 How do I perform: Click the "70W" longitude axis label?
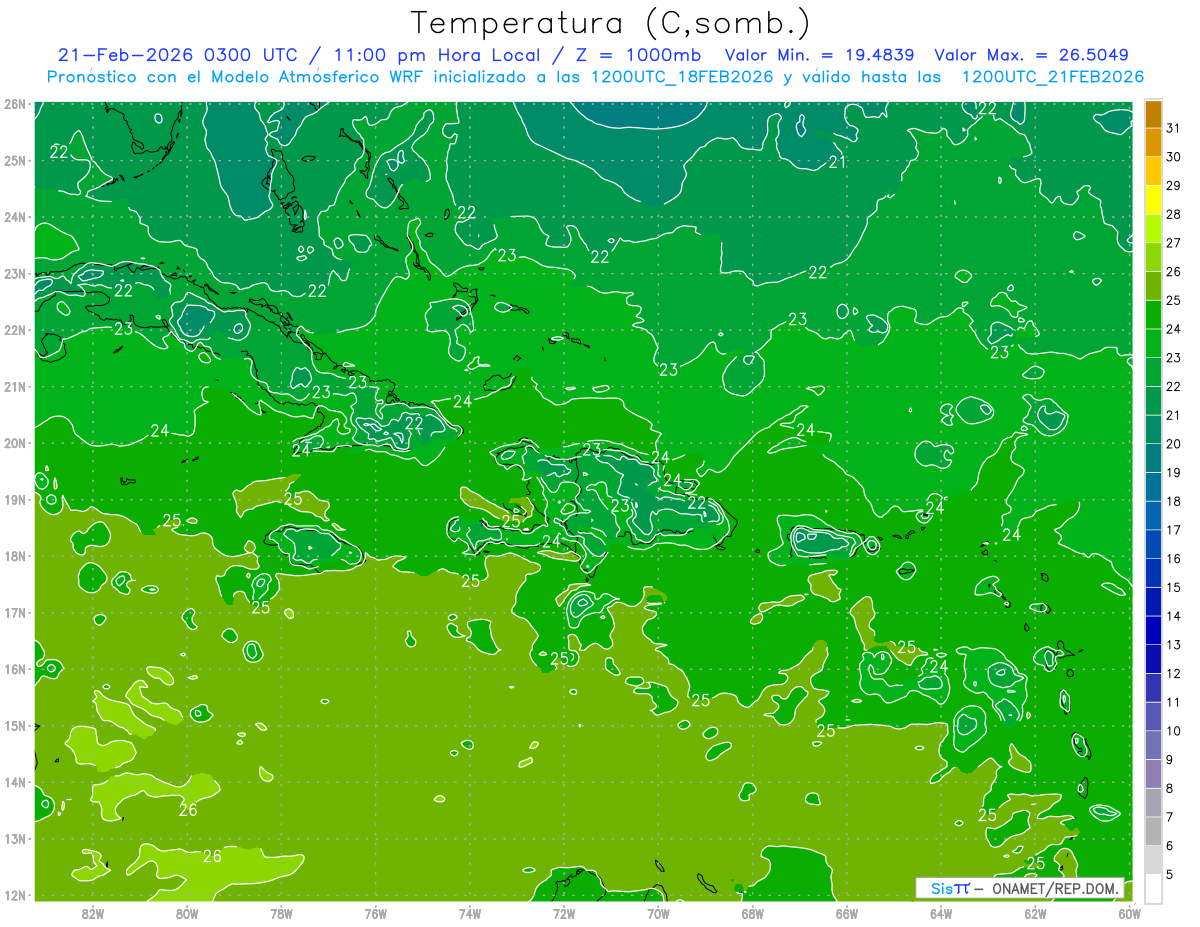[658, 913]
